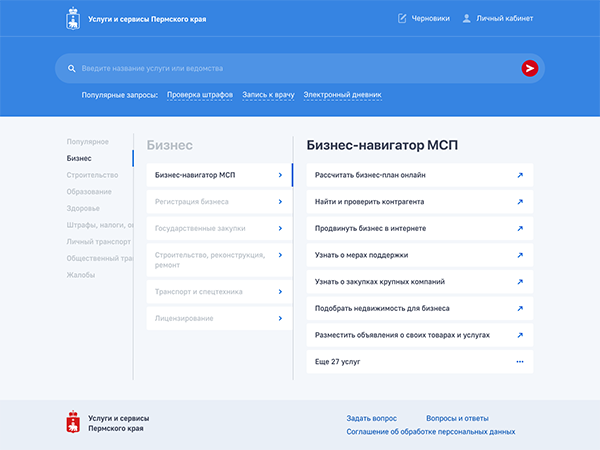Viewport: 600px width, 450px height.
Task: Click the Черновики pencil icon
Action: [x=402, y=18]
